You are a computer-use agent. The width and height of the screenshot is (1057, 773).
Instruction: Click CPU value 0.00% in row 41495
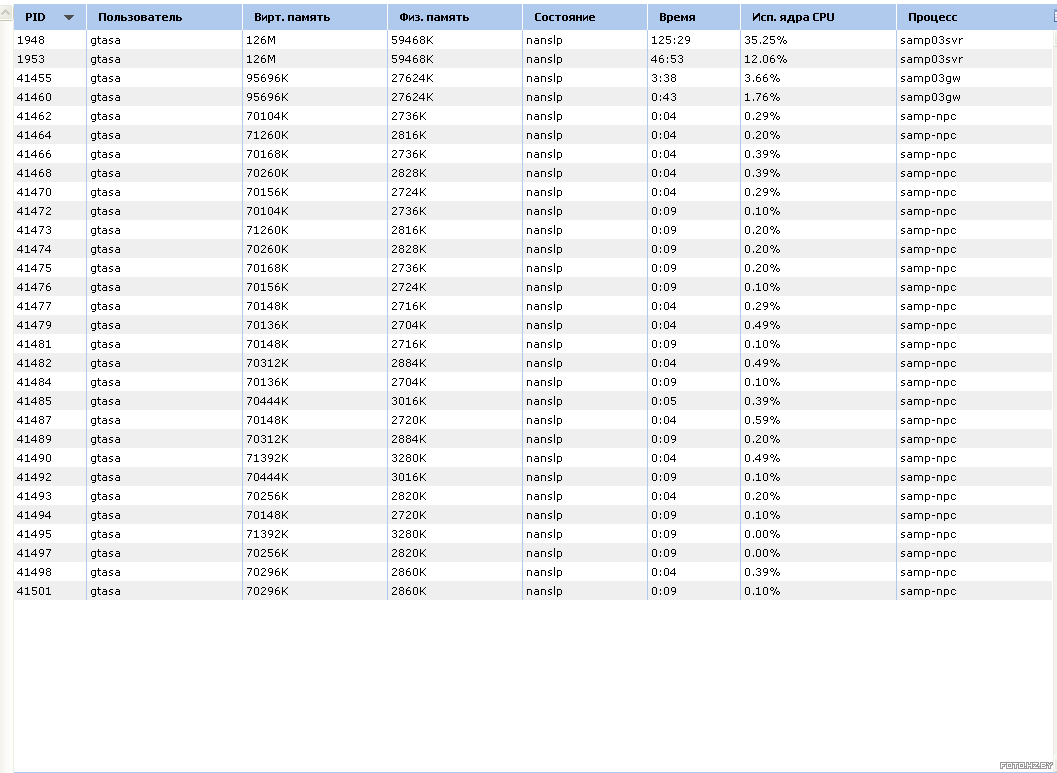pos(762,534)
